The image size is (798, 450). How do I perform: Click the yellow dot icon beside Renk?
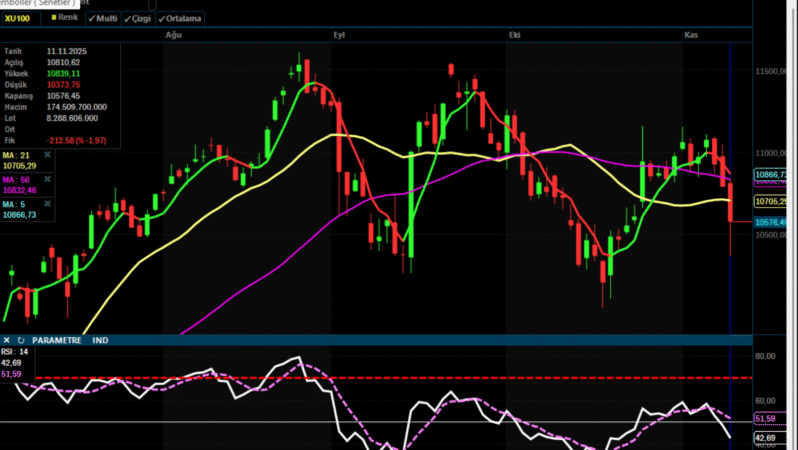coord(52,18)
